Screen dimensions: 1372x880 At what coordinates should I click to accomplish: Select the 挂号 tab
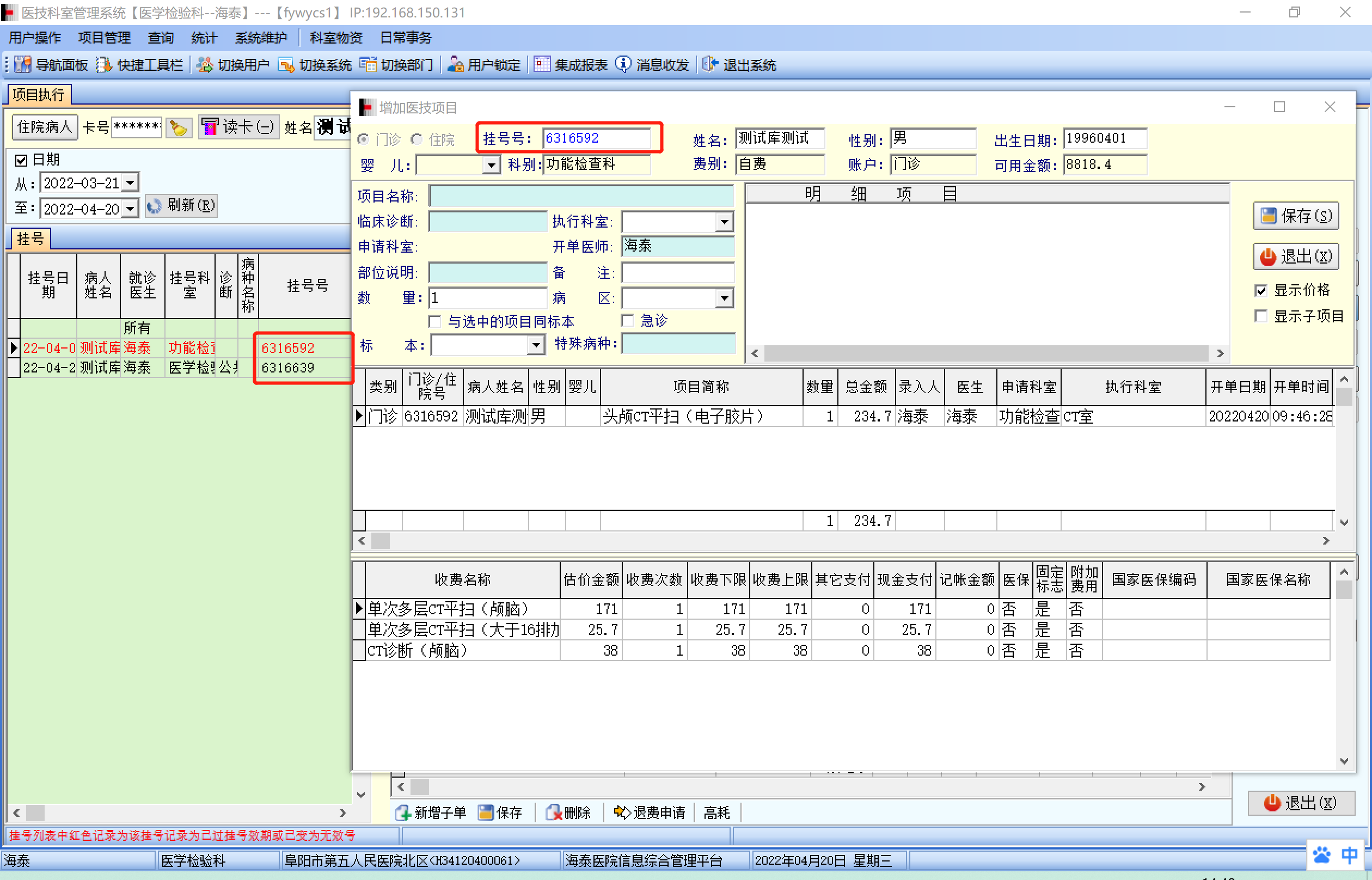pos(30,239)
